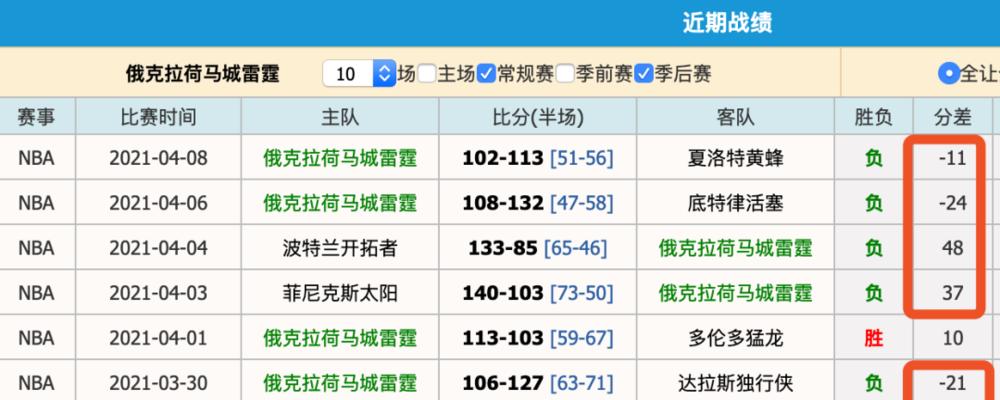This screenshot has height=400, width=1000.
Task: Click the [59-67] halftime score
Action: [x=582, y=338]
